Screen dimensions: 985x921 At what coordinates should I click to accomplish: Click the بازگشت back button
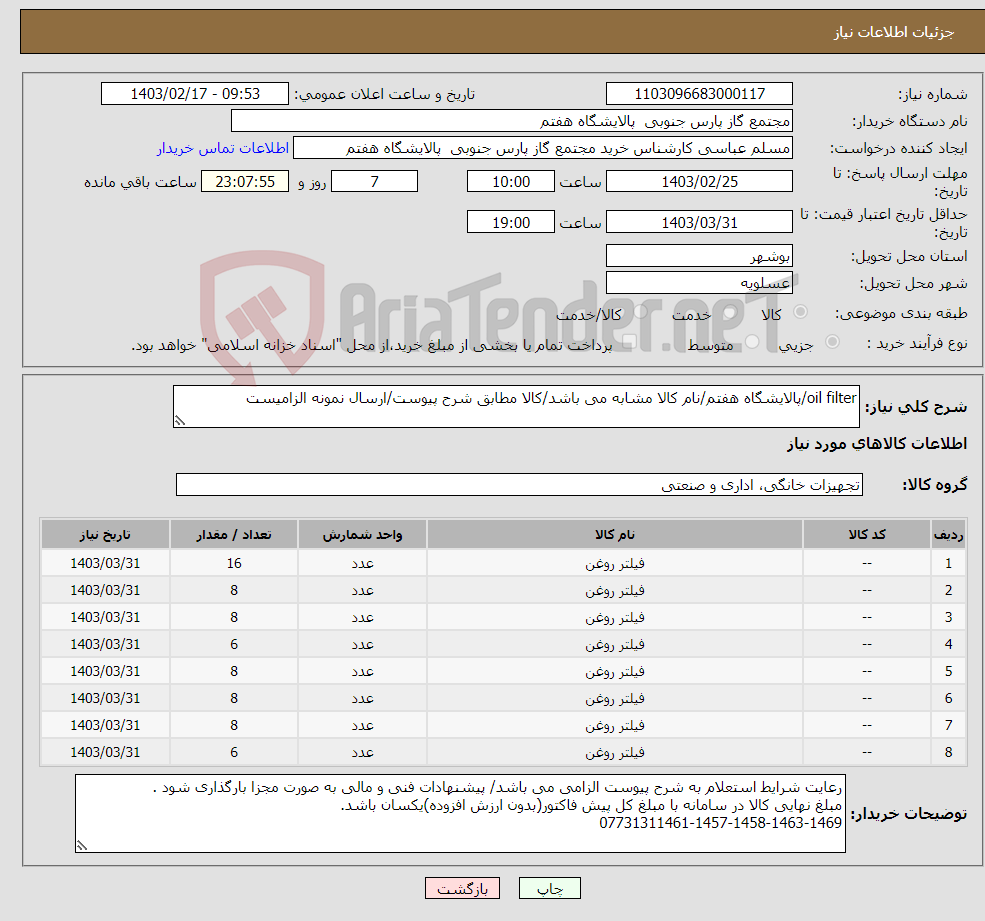[462, 888]
